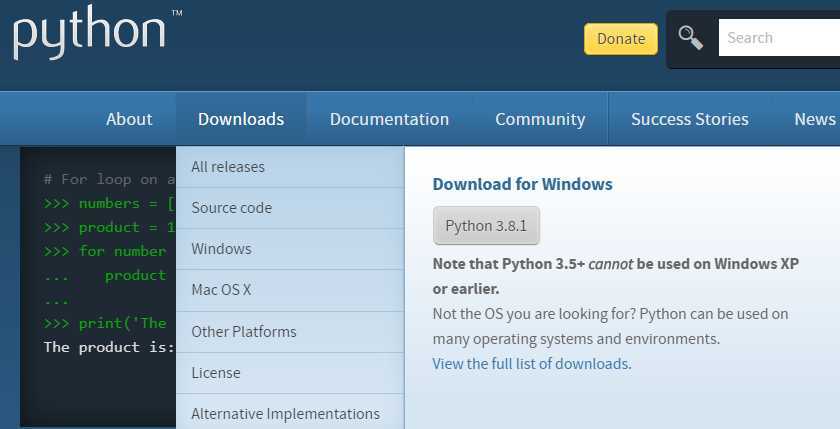The height and width of the screenshot is (429, 840).
Task: Open Alternative Implementations menu entry
Action: point(285,413)
